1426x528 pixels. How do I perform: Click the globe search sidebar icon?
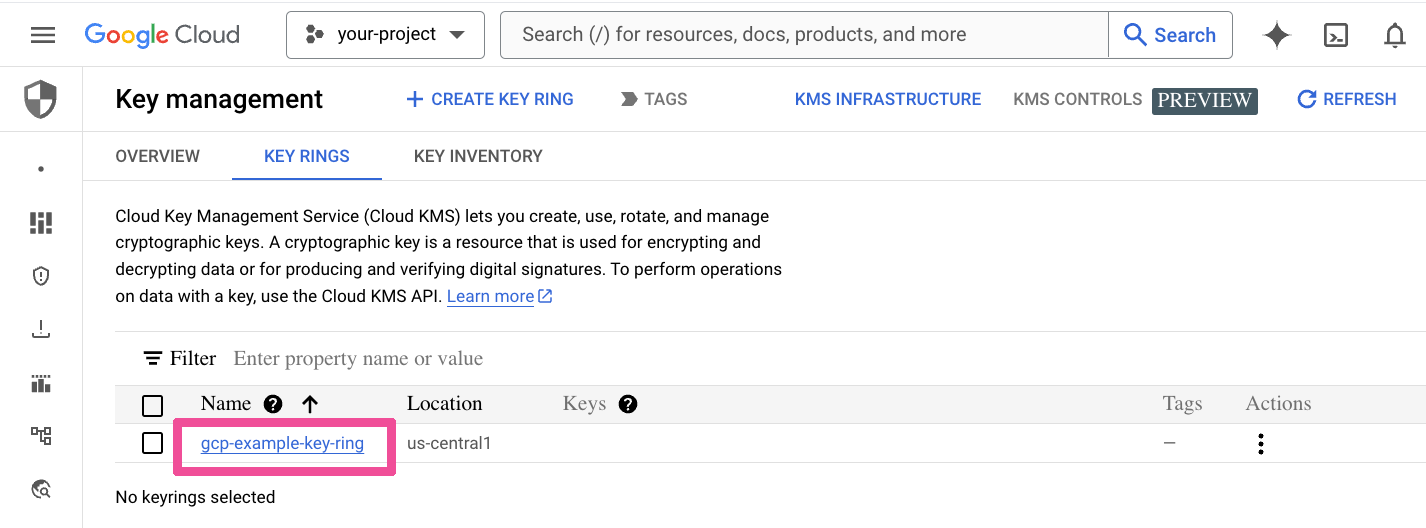(41, 489)
